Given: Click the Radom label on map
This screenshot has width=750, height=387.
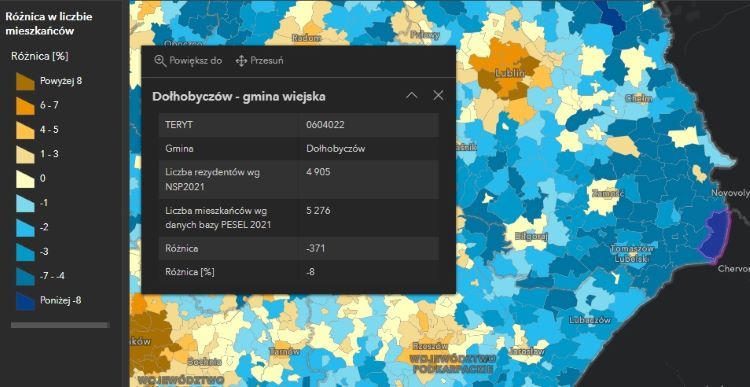Looking at the screenshot, I should click(306, 38).
